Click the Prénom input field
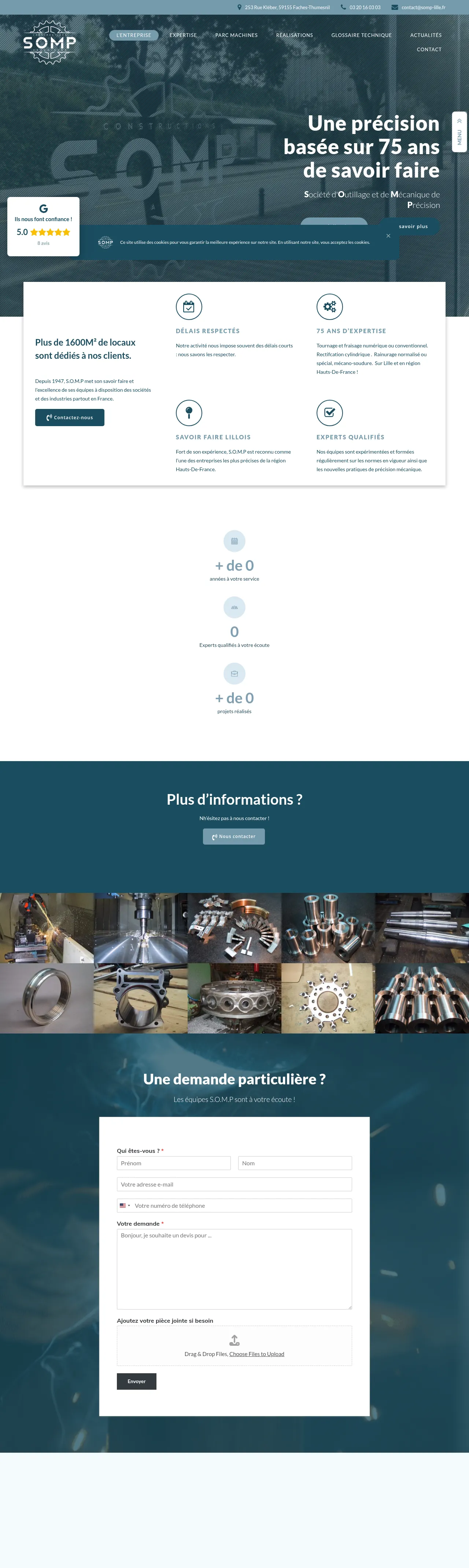This screenshot has width=469, height=1568. pyautogui.click(x=174, y=1163)
